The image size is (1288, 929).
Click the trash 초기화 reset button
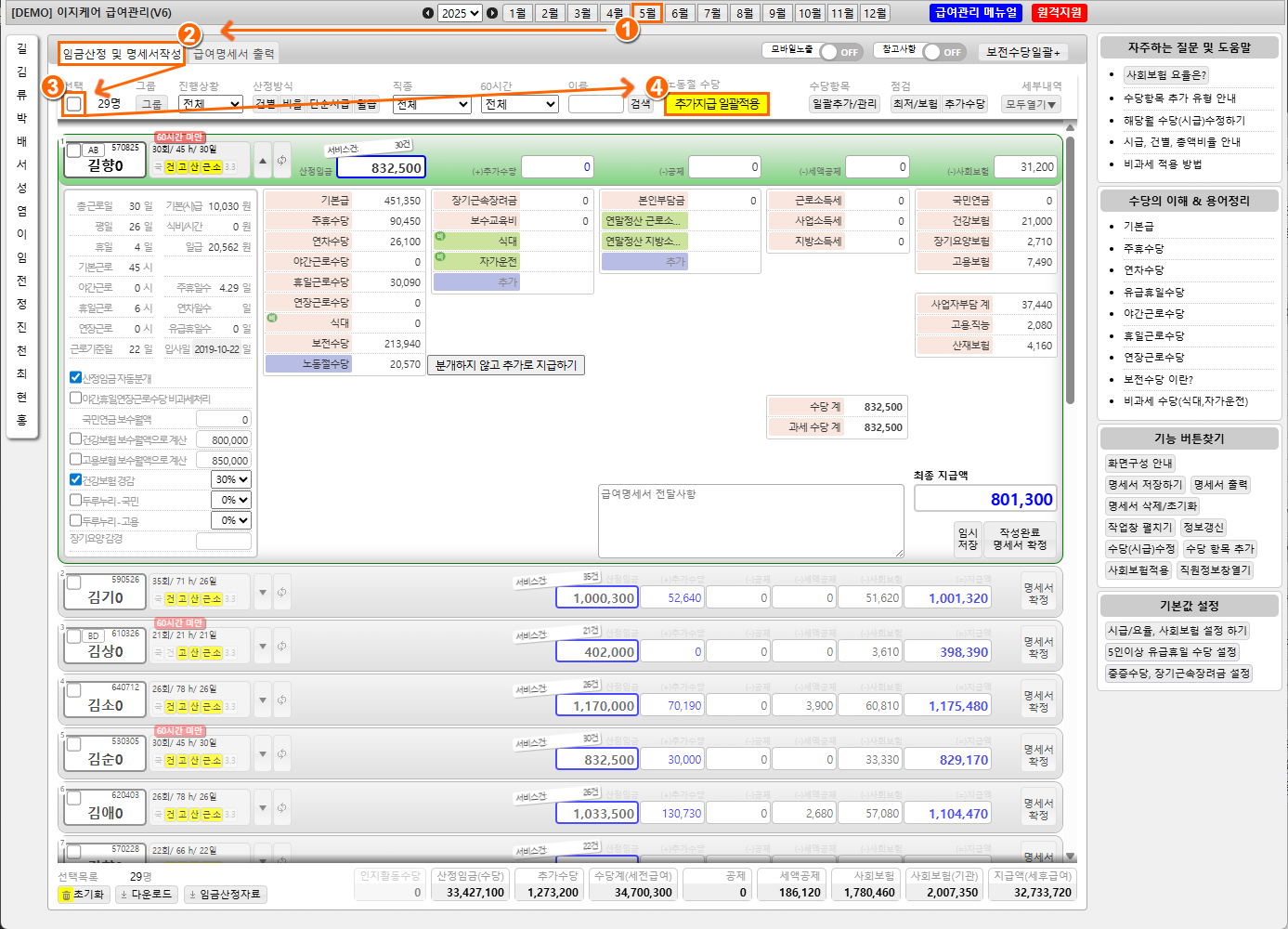(84, 895)
